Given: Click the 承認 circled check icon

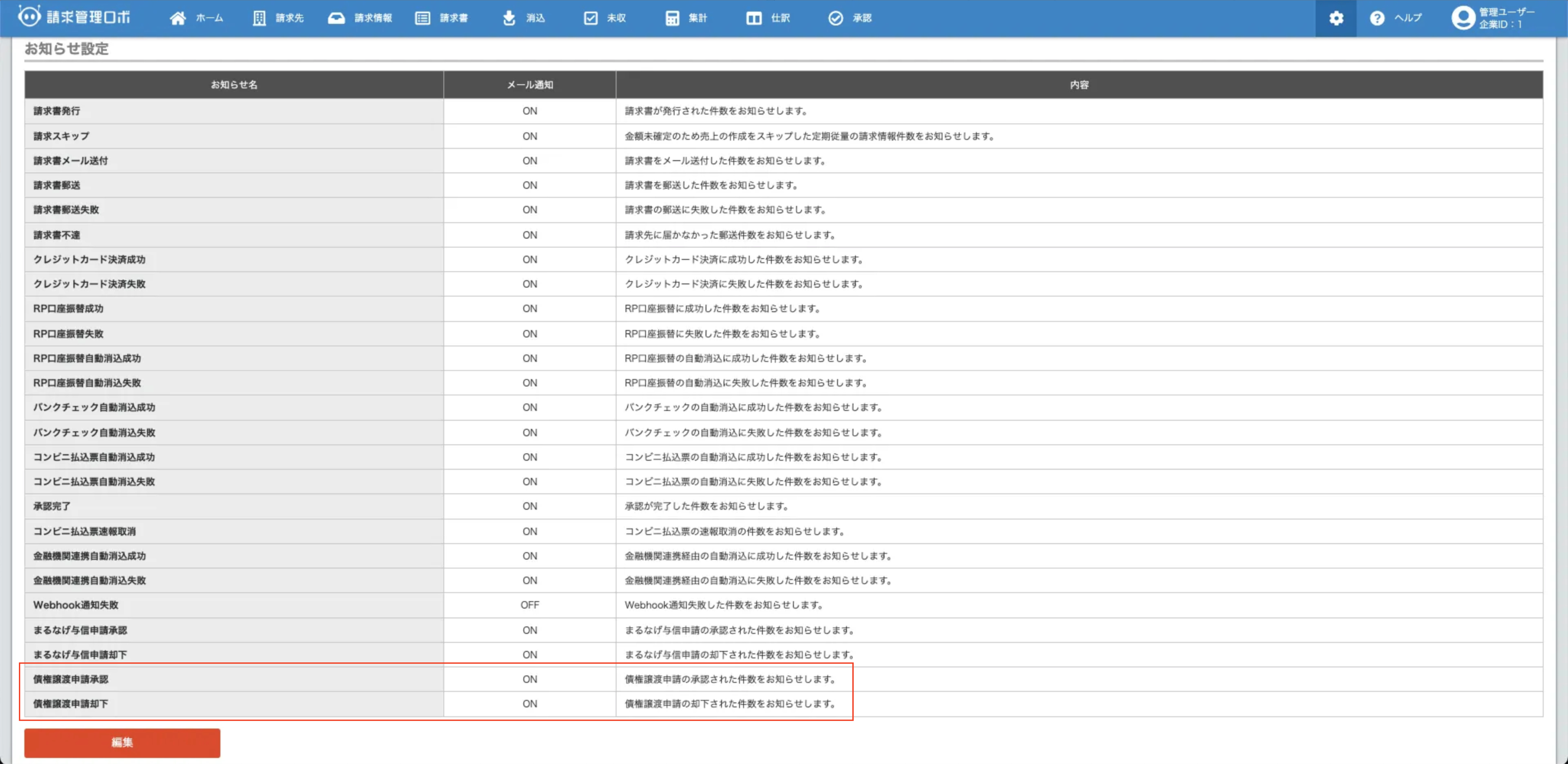Looking at the screenshot, I should point(836,18).
